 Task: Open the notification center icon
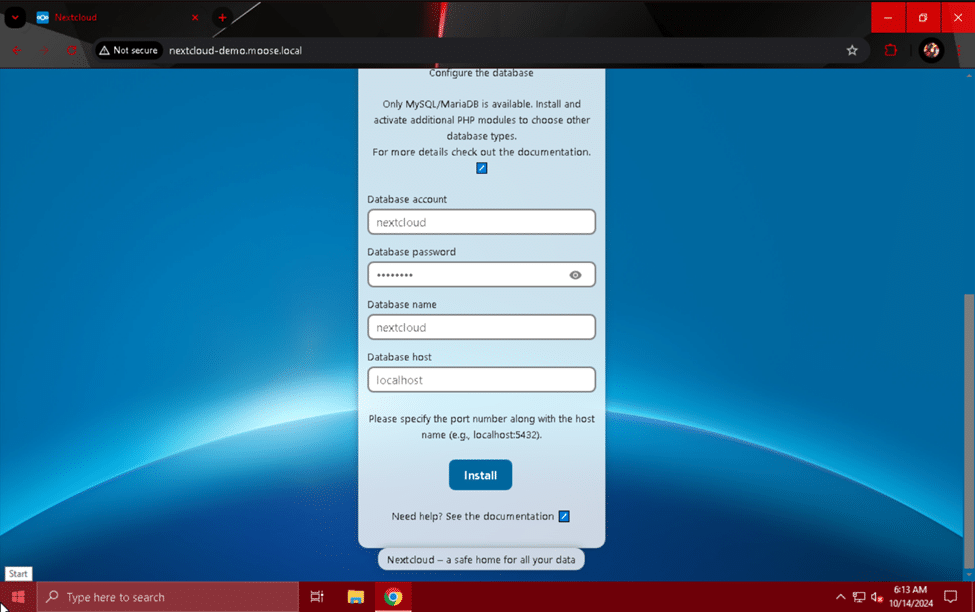(950, 597)
